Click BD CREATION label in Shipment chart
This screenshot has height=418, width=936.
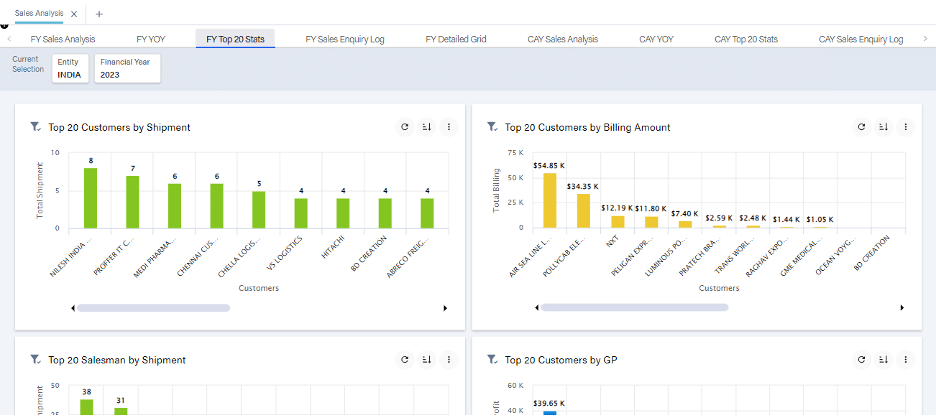(x=370, y=254)
